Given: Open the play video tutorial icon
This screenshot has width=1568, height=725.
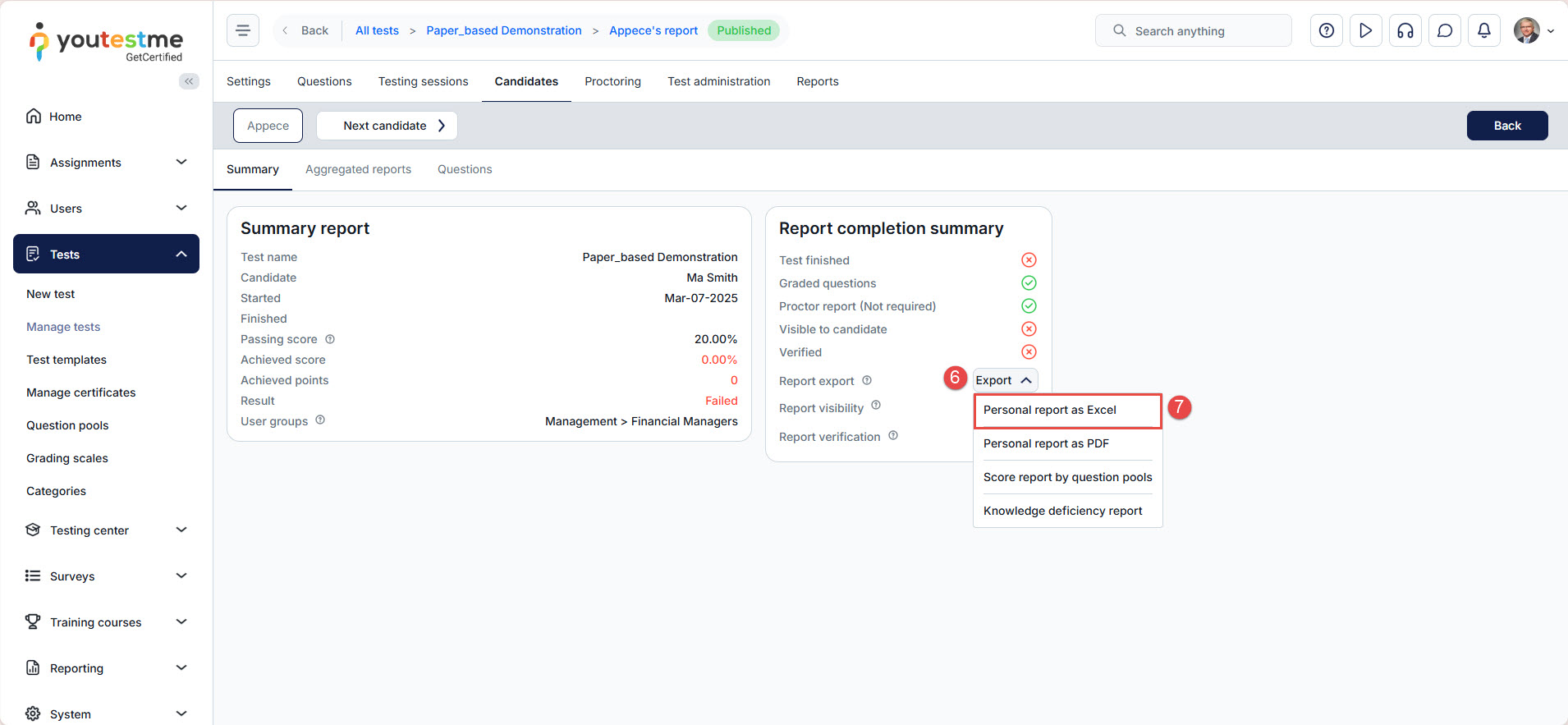Looking at the screenshot, I should (1365, 30).
